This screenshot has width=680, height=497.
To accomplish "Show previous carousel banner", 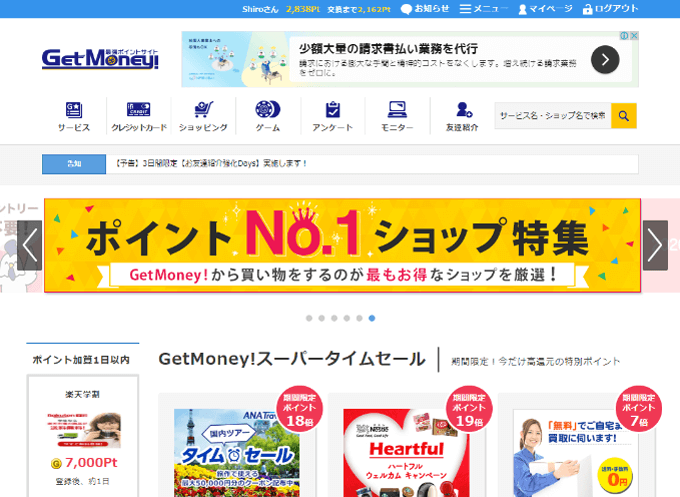I will point(29,245).
